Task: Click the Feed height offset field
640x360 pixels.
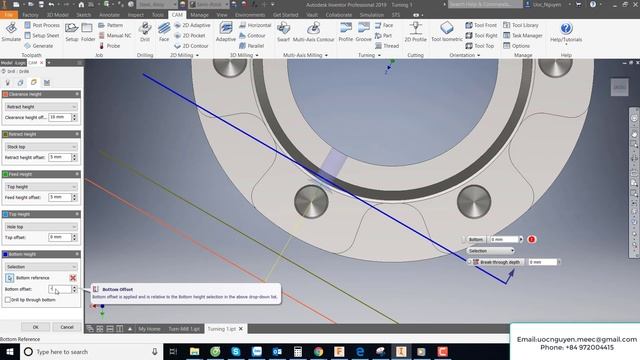Action: 60,197
